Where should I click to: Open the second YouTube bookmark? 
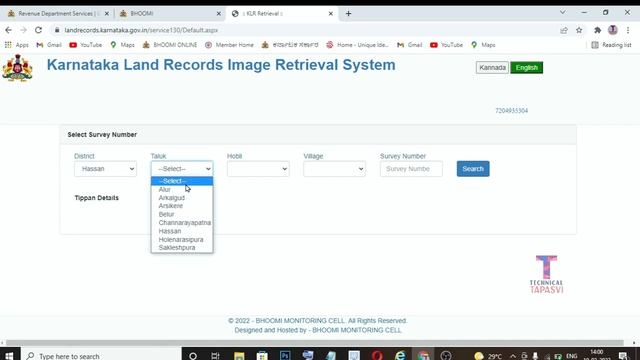coord(447,45)
